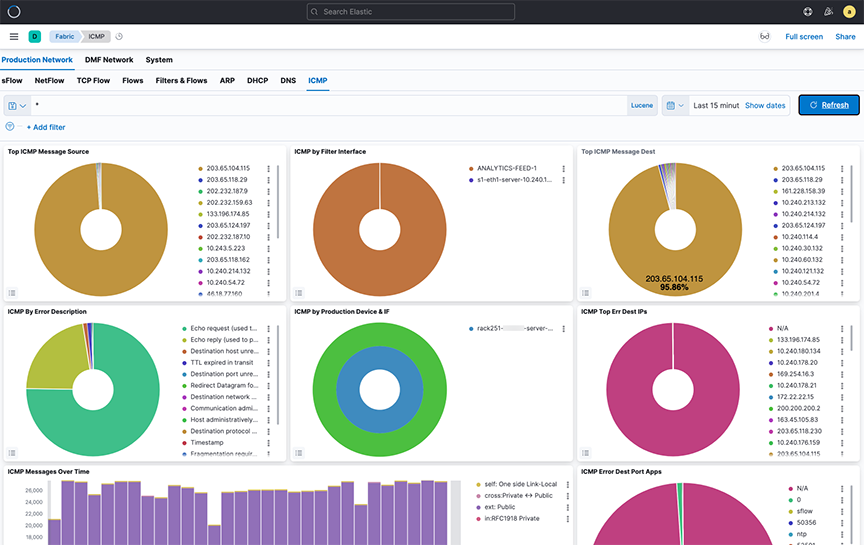Image resolution: width=864 pixels, height=545 pixels.
Task: Open the Filters & Flows sub-tab
Action: [x=181, y=80]
